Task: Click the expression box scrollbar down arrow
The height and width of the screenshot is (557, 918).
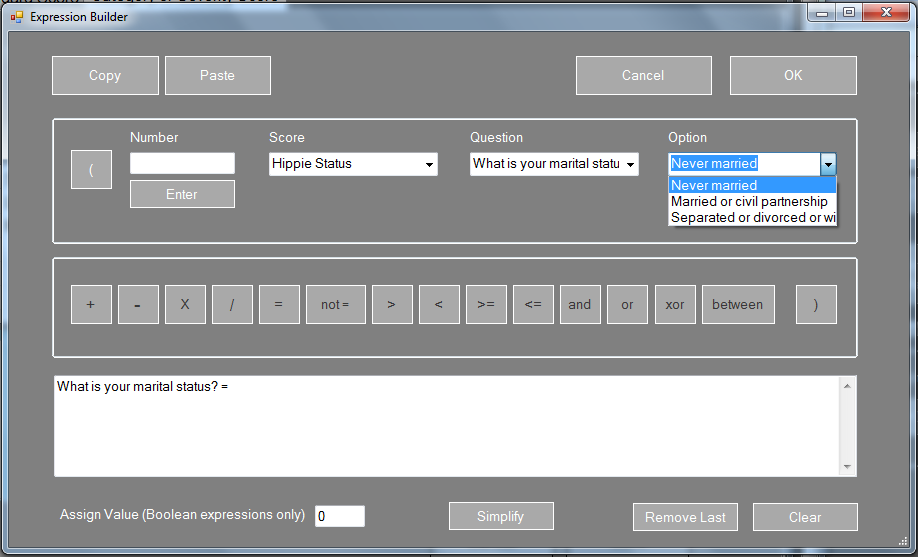Action: click(x=848, y=467)
